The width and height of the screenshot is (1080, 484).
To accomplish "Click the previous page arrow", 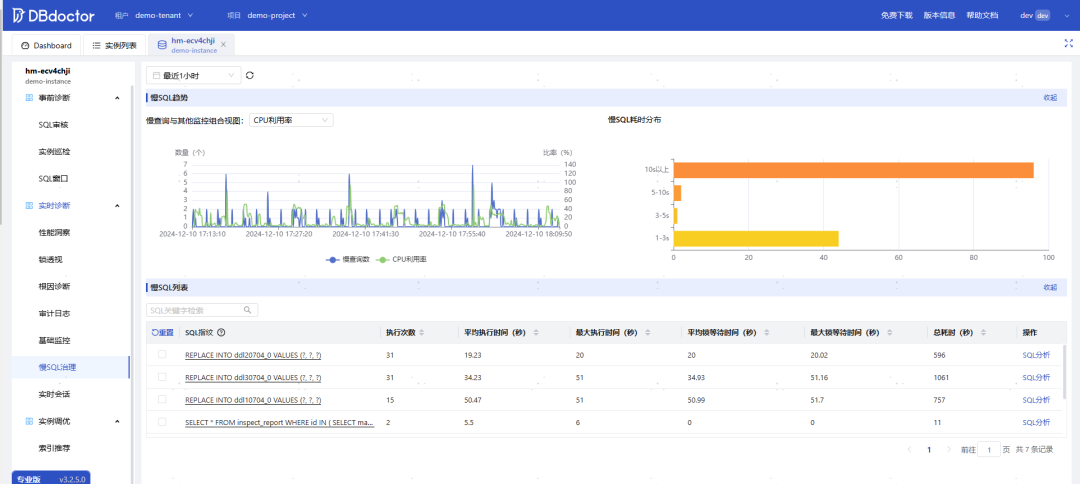I will coord(909,450).
